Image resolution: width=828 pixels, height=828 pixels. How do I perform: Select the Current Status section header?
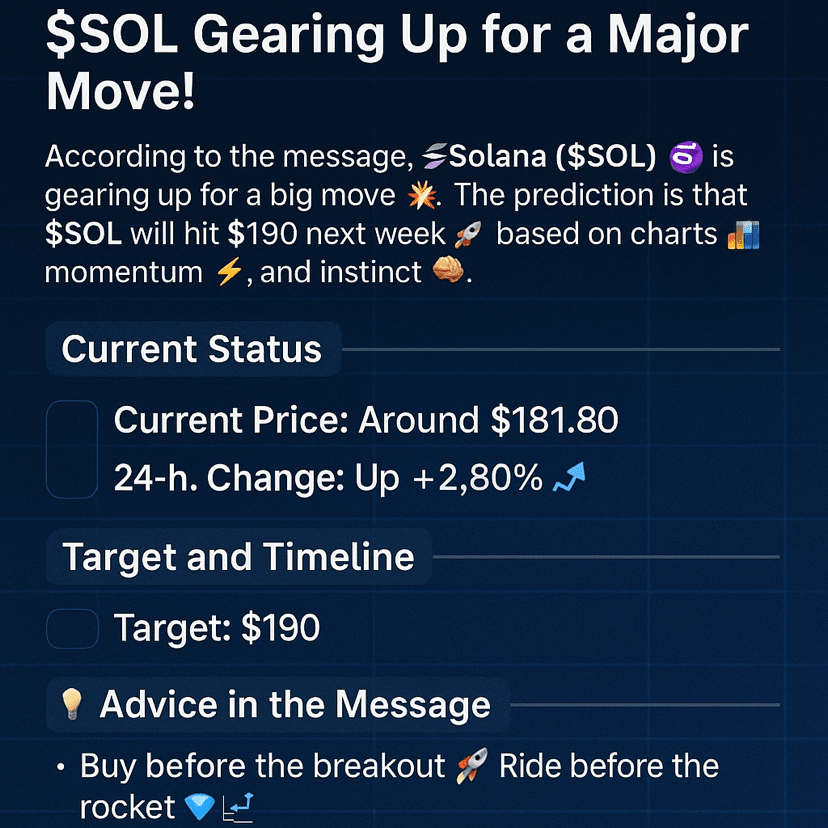193,349
